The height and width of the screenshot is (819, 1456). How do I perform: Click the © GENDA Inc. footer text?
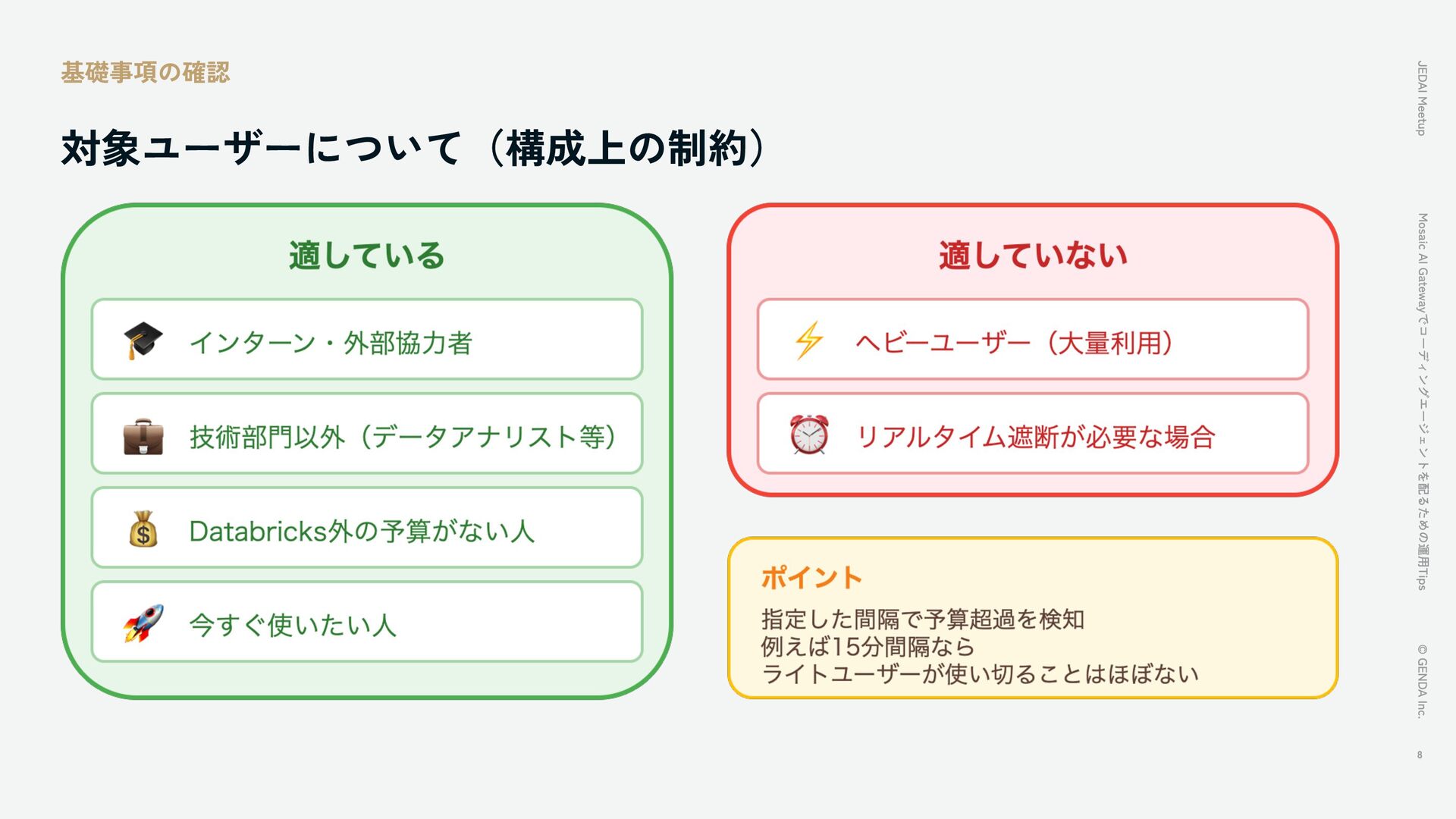click(1422, 681)
